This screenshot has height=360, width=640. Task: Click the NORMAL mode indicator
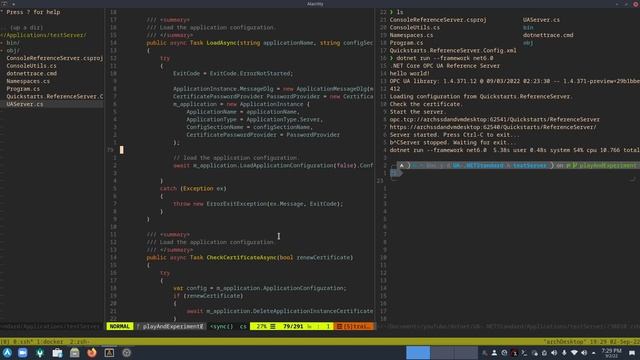120,327
